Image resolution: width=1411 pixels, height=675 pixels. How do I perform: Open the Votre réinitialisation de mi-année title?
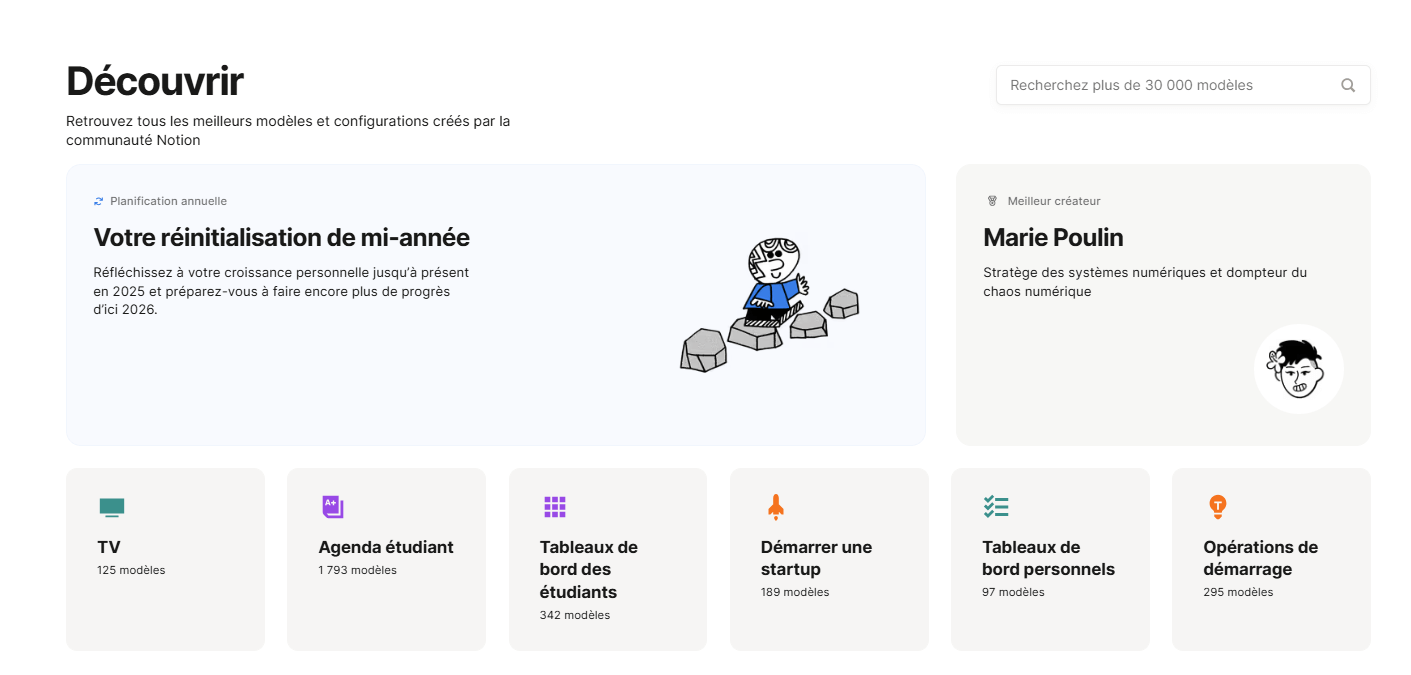coord(281,237)
